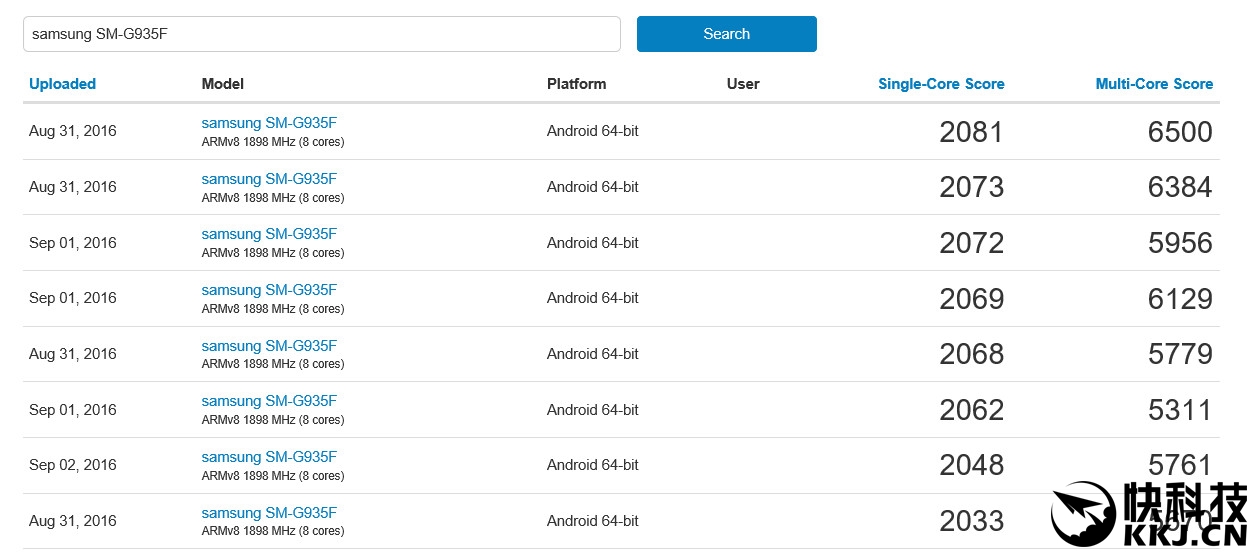The width and height of the screenshot is (1257, 557).
Task: Open the Samsung SM-G935F result scoring 2068
Action: 269,346
